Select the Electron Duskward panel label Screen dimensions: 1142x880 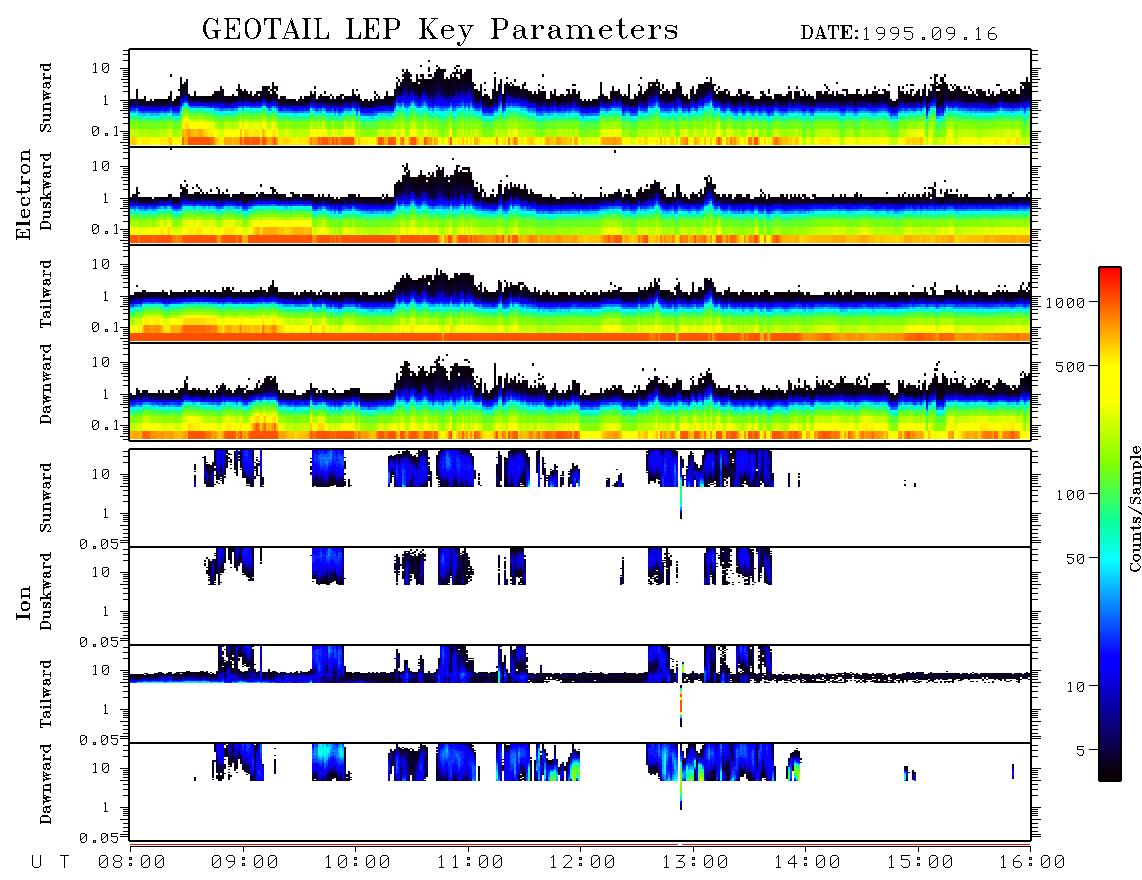pyautogui.click(x=46, y=191)
